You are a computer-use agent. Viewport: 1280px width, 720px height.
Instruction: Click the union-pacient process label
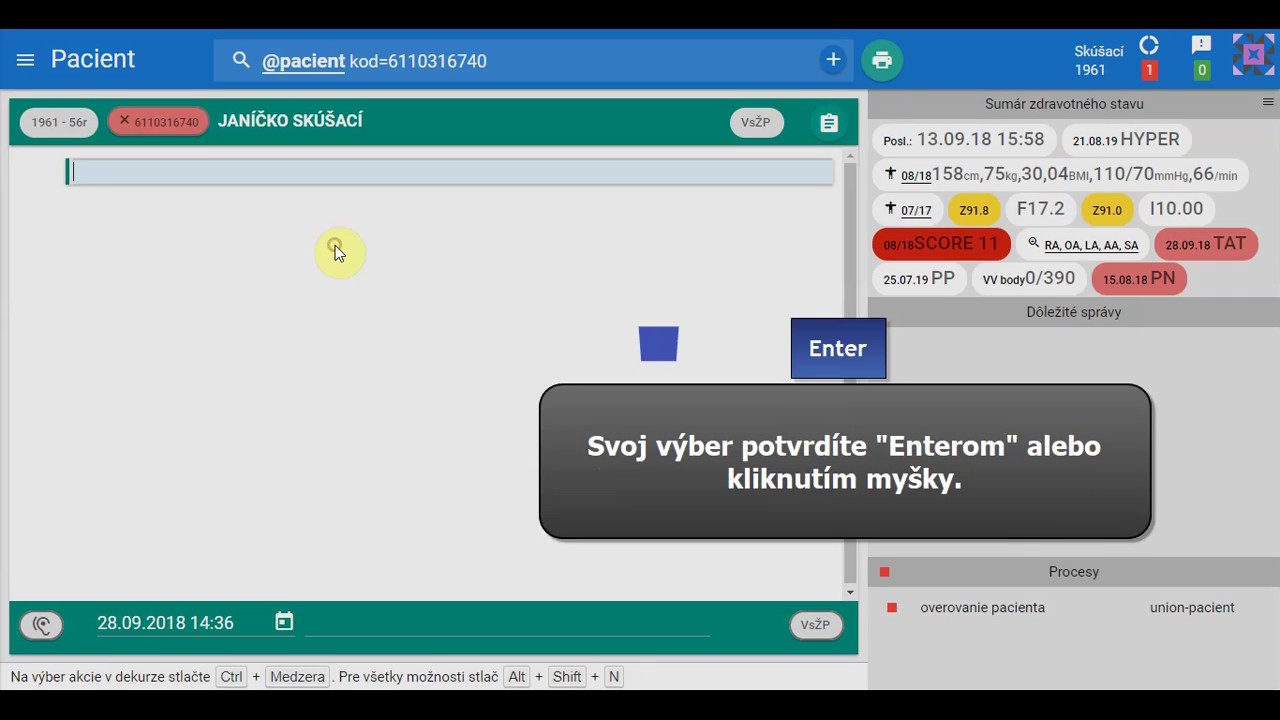pyautogui.click(x=1192, y=607)
